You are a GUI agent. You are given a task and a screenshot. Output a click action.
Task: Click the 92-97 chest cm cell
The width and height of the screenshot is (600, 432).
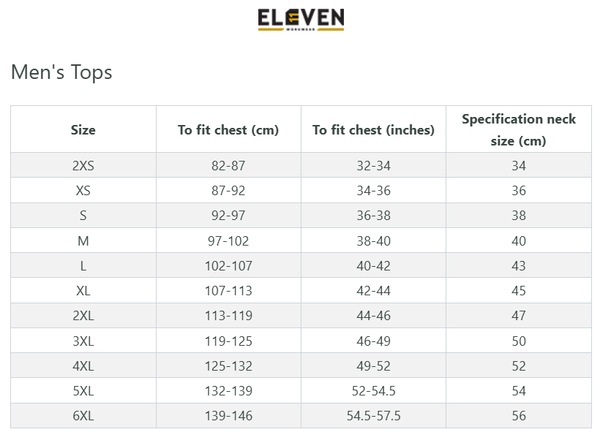click(228, 215)
